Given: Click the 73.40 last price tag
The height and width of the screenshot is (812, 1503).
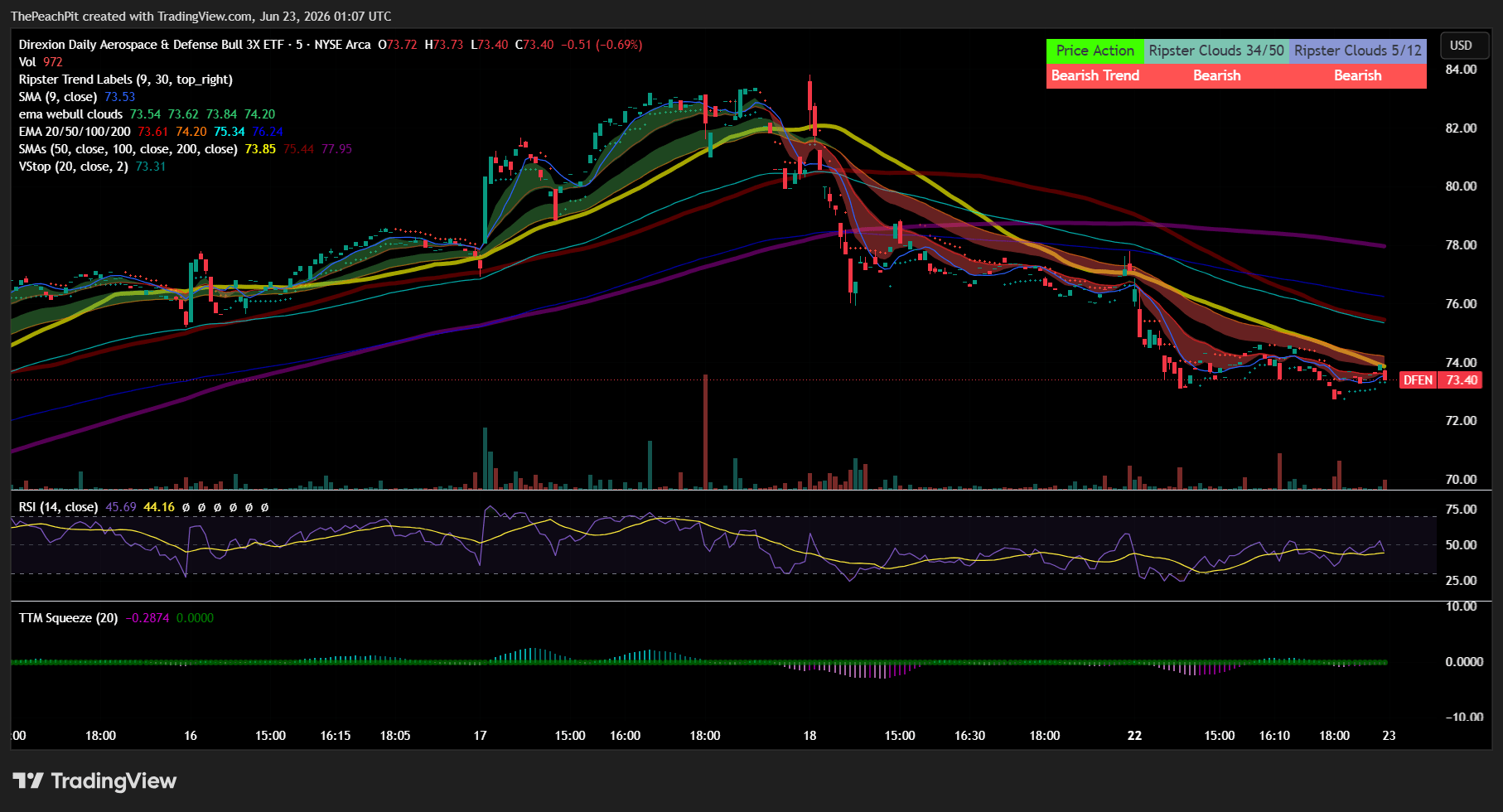Looking at the screenshot, I should point(1462,380).
